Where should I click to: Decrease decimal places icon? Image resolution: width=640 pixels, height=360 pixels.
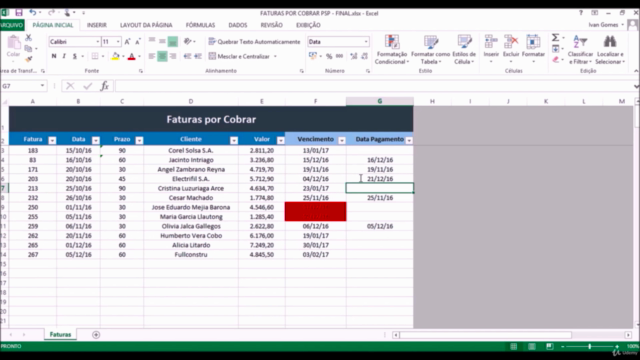tap(364, 56)
